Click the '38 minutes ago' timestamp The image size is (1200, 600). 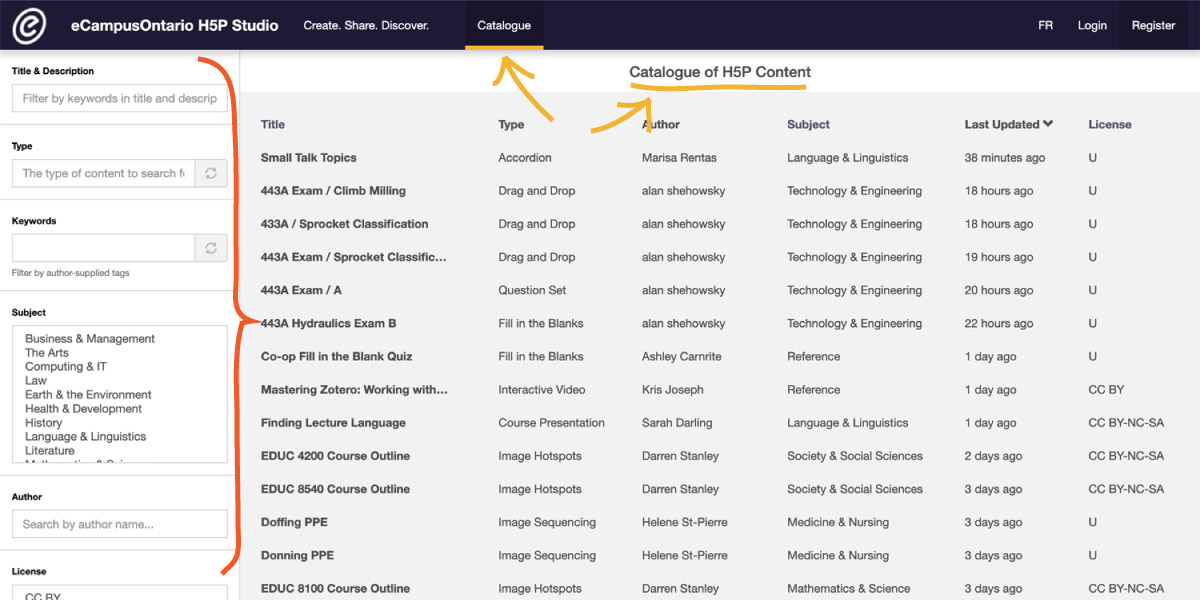(1005, 158)
